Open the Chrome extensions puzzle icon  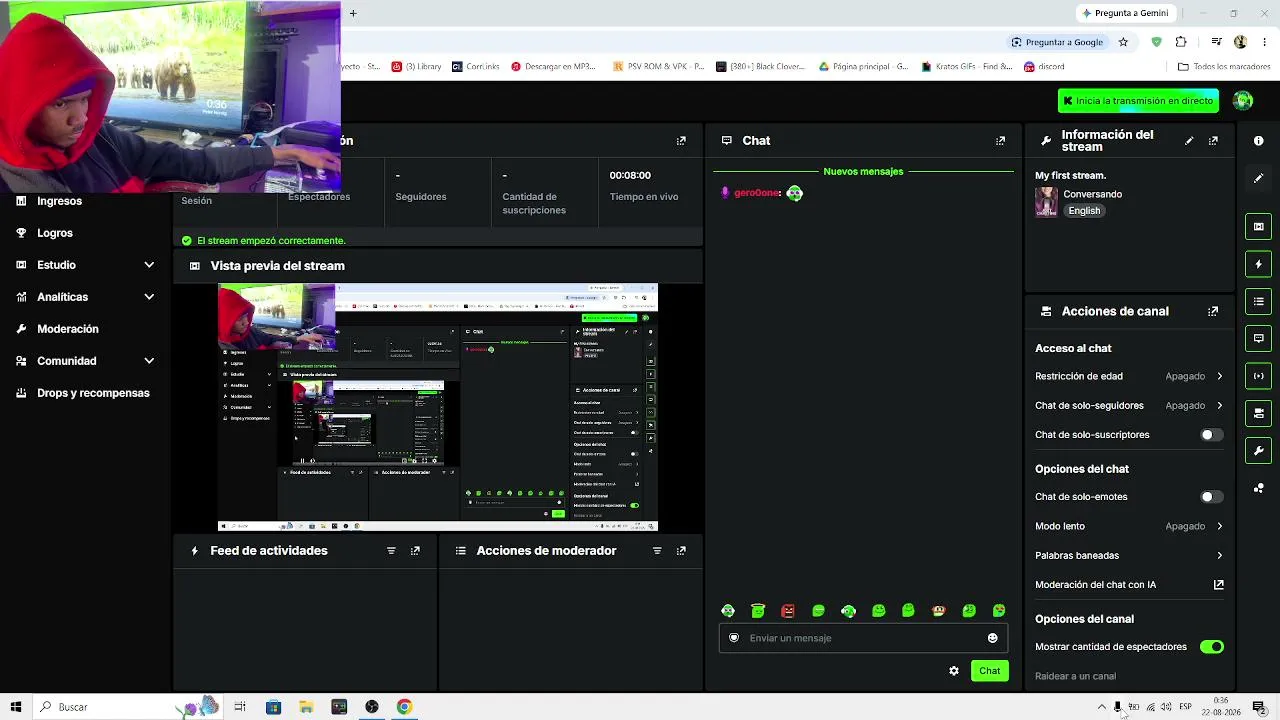pos(1181,42)
